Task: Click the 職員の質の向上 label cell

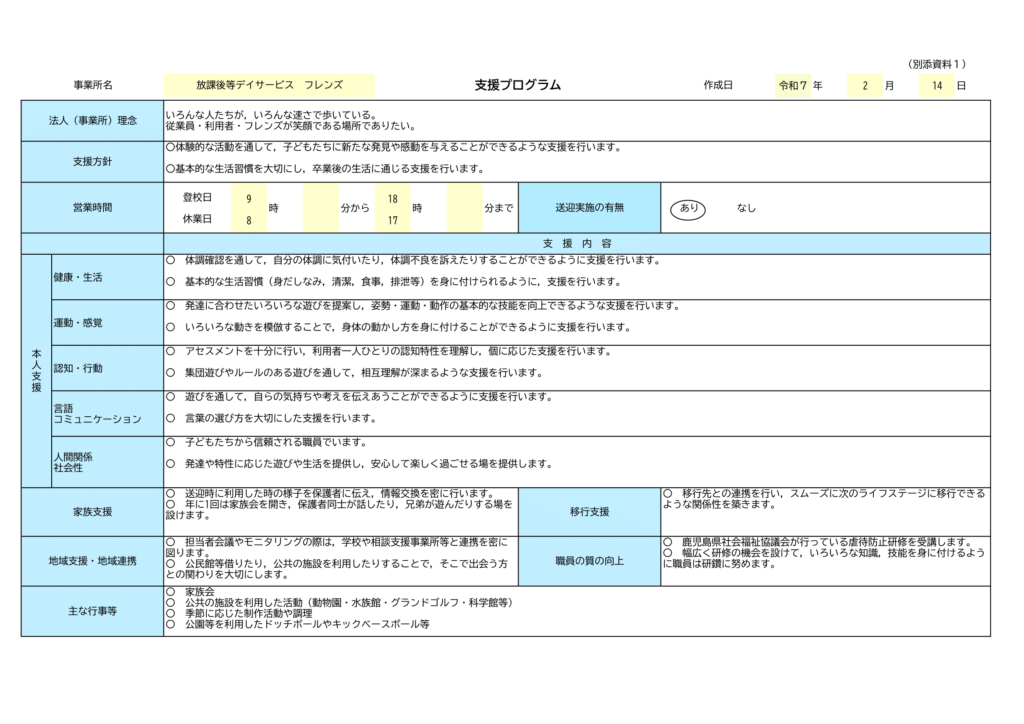Action: (589, 561)
